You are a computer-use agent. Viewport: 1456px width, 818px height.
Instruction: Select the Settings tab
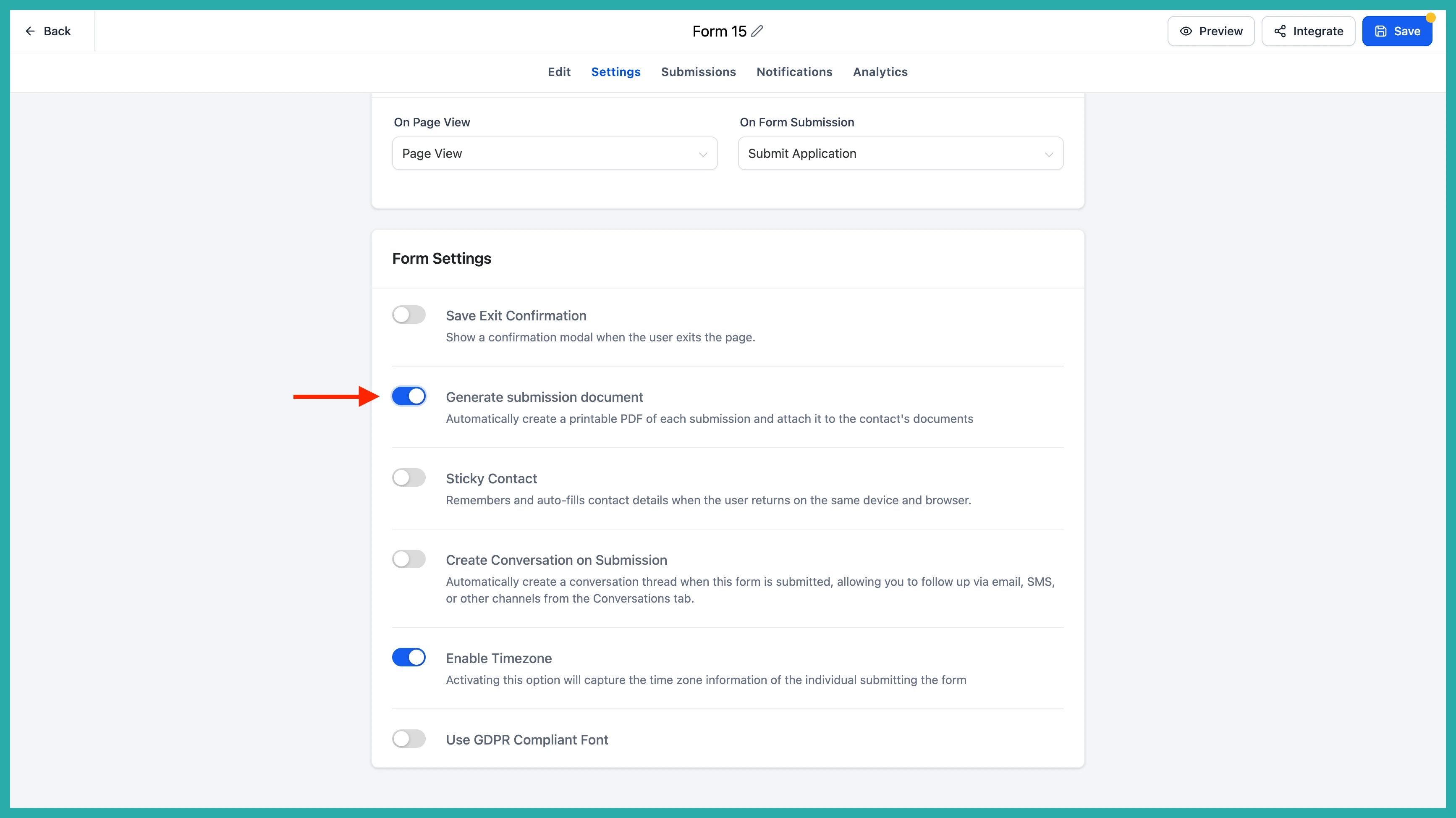pyautogui.click(x=615, y=72)
